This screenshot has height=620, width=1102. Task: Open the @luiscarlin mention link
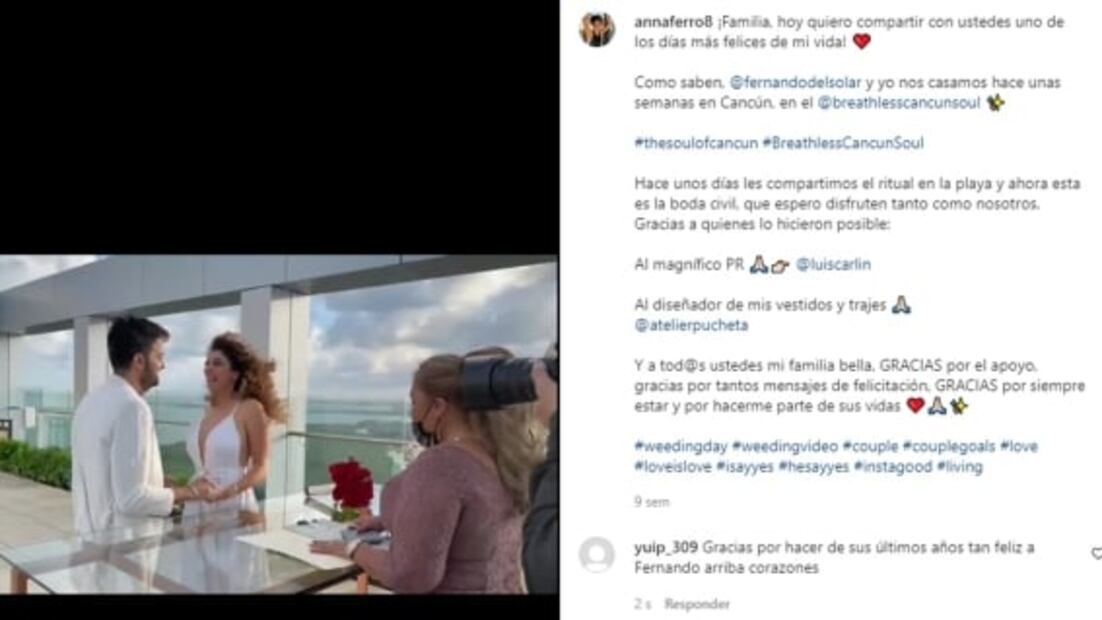(x=833, y=264)
